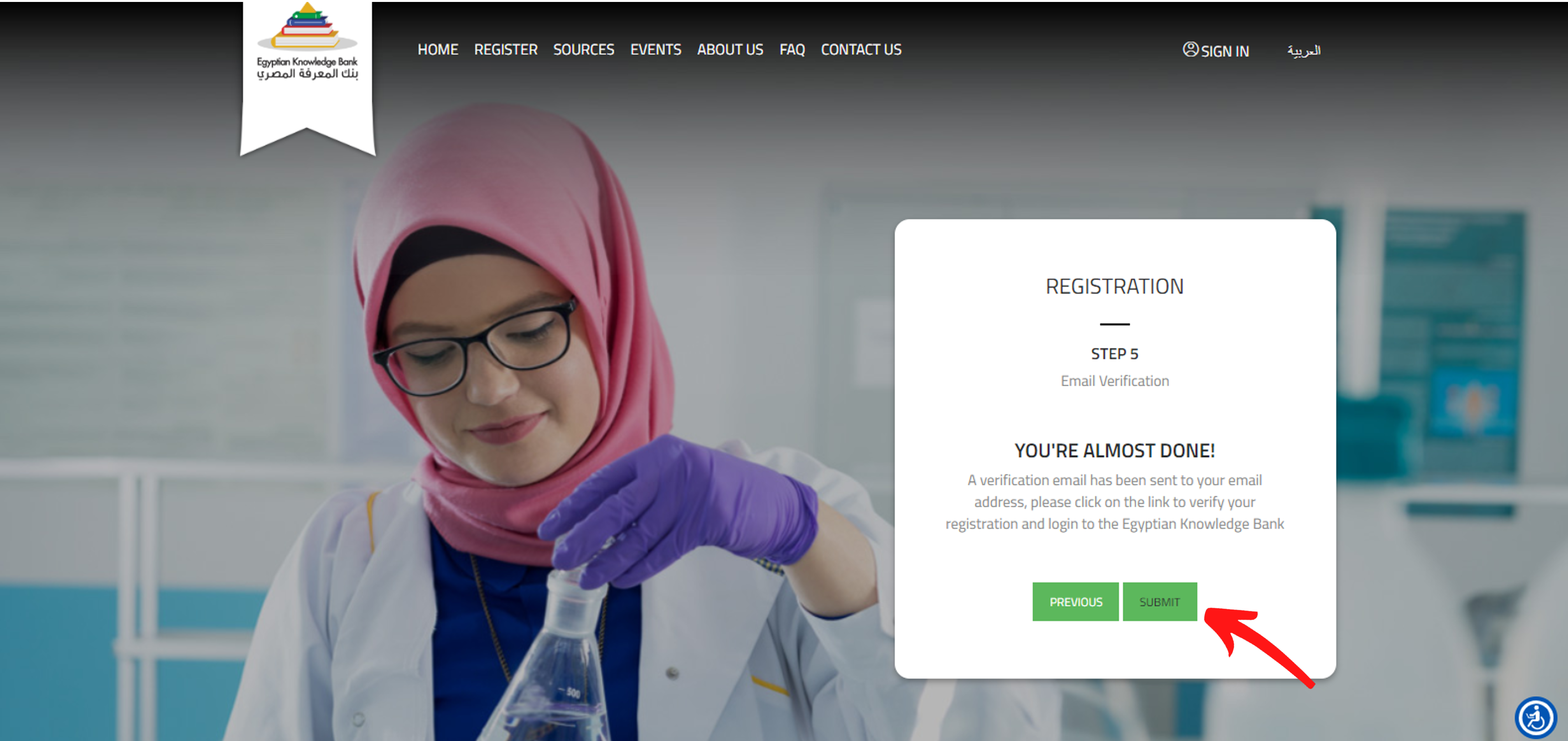View the FAQ page

pos(792,50)
